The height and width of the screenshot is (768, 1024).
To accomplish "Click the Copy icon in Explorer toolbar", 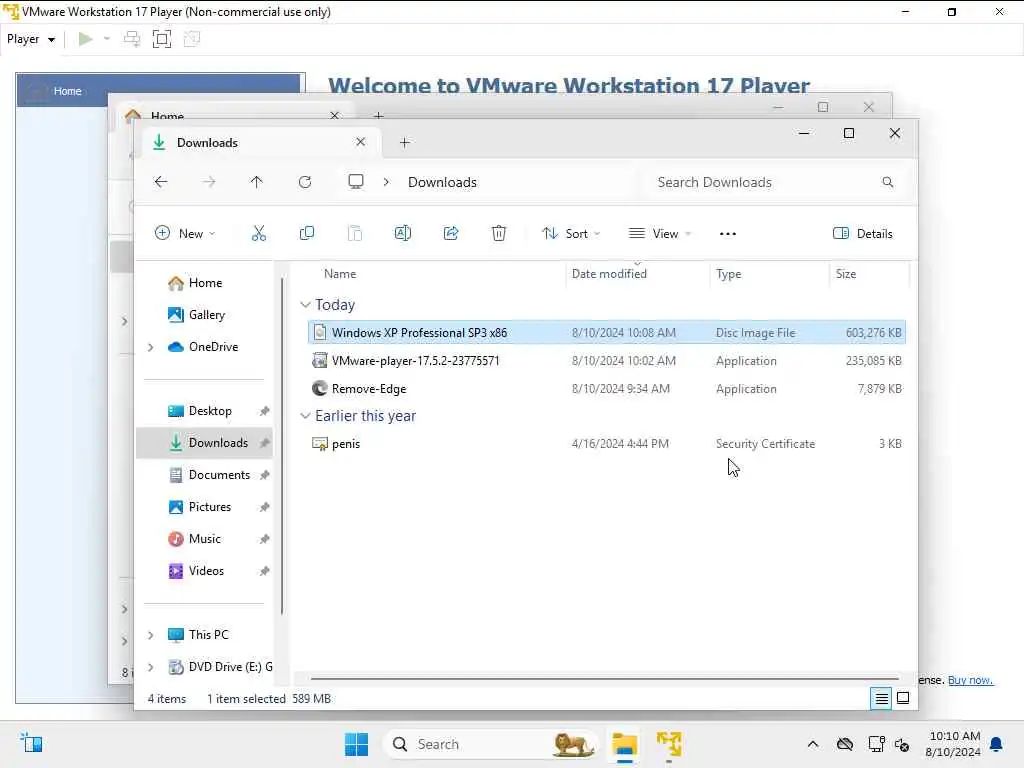I will [306, 233].
